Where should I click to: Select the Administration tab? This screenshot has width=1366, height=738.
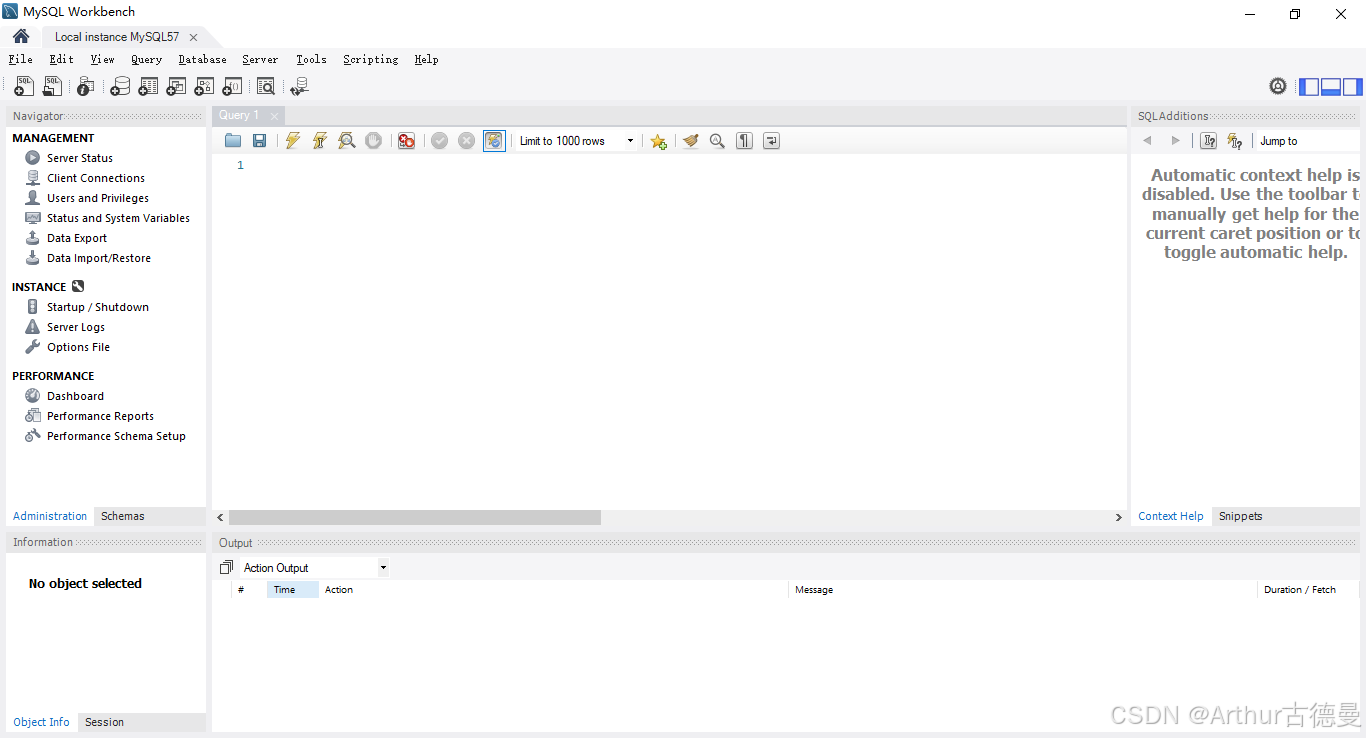[x=50, y=516]
